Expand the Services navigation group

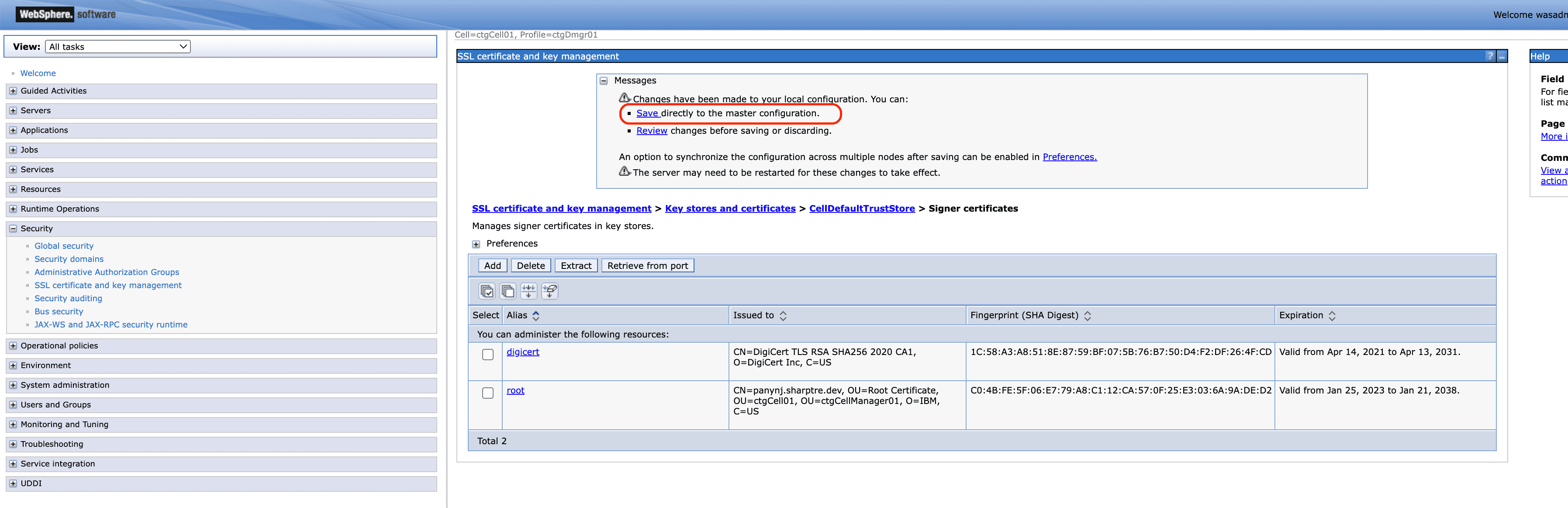[13, 169]
